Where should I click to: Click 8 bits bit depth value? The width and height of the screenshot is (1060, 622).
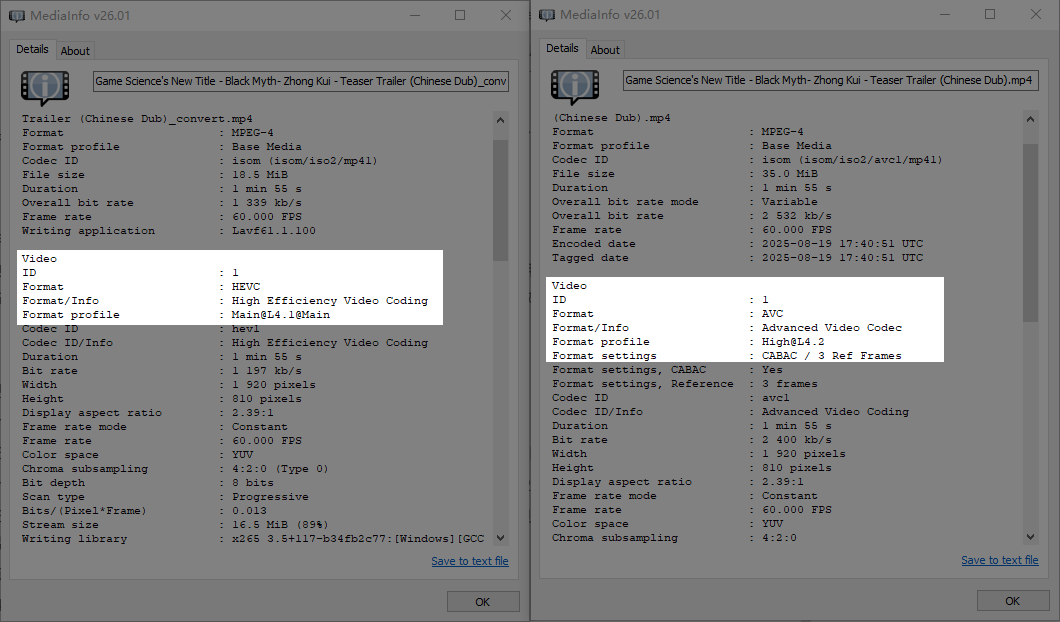coord(253,483)
